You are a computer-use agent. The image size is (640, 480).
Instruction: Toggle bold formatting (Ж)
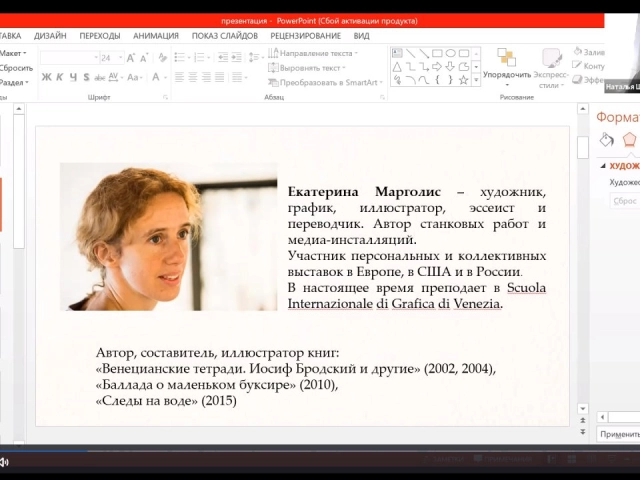pos(46,77)
